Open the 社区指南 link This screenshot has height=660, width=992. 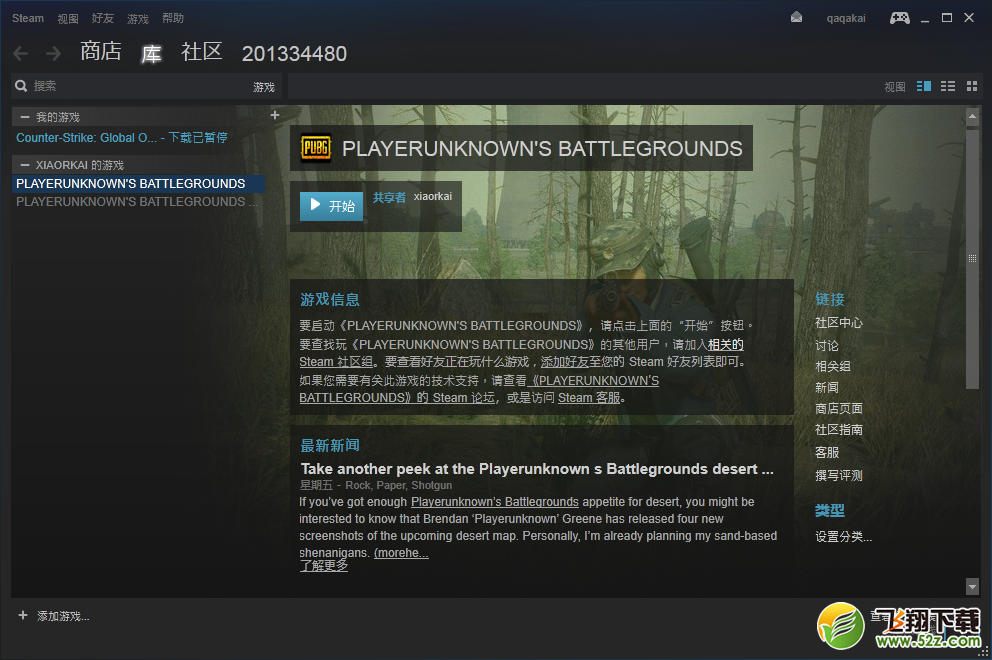(x=838, y=430)
